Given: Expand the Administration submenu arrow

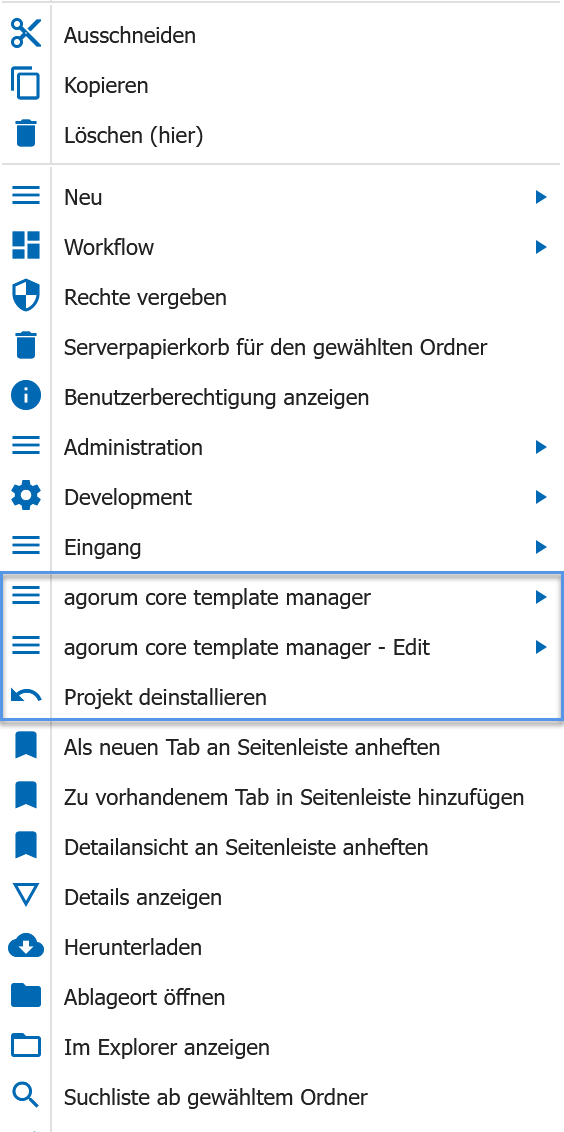Looking at the screenshot, I should [541, 447].
